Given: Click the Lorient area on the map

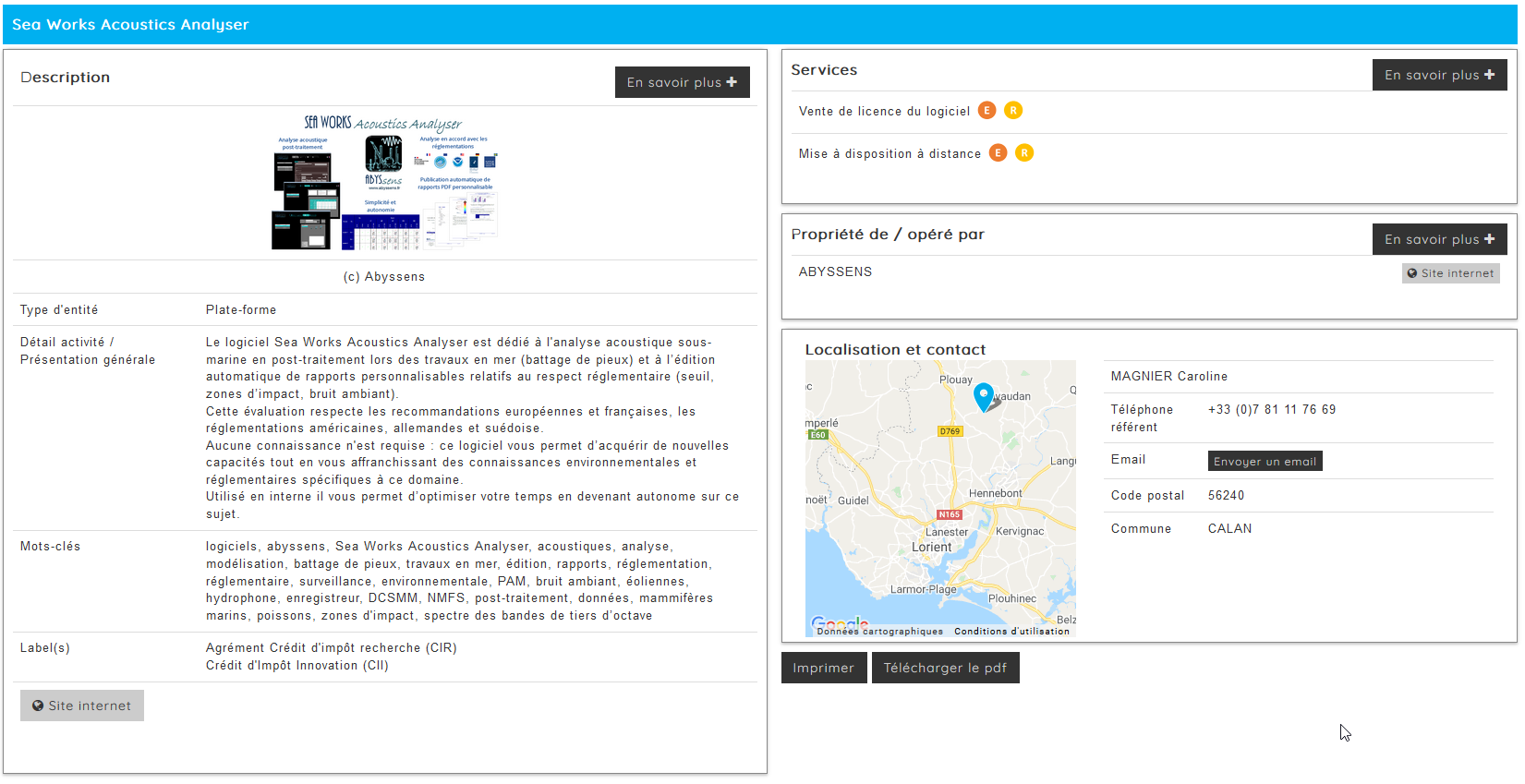Looking at the screenshot, I should pyautogui.click(x=931, y=547).
